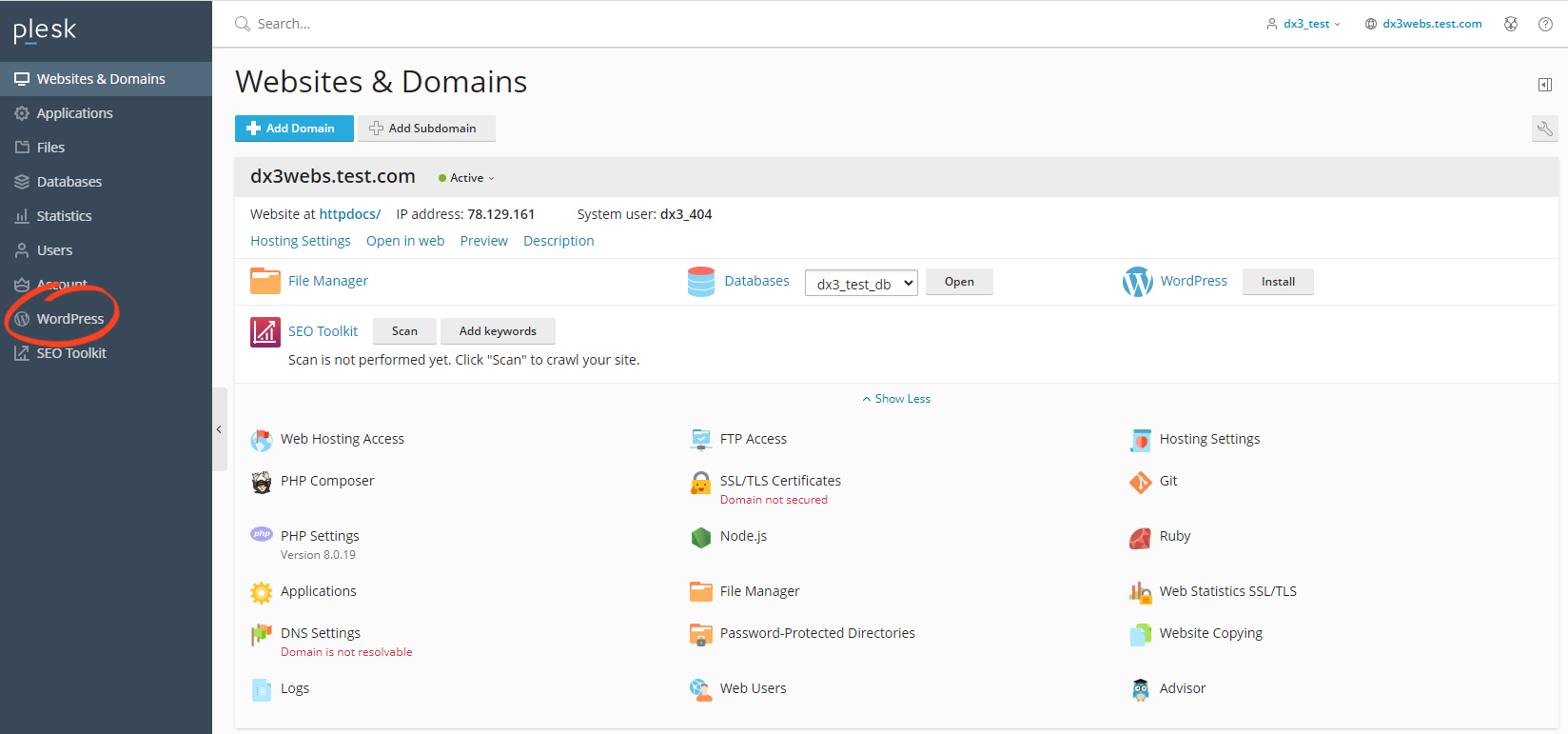Screen dimensions: 1568x734
Task: Open Databases in the sidebar
Action: pos(106,182)
